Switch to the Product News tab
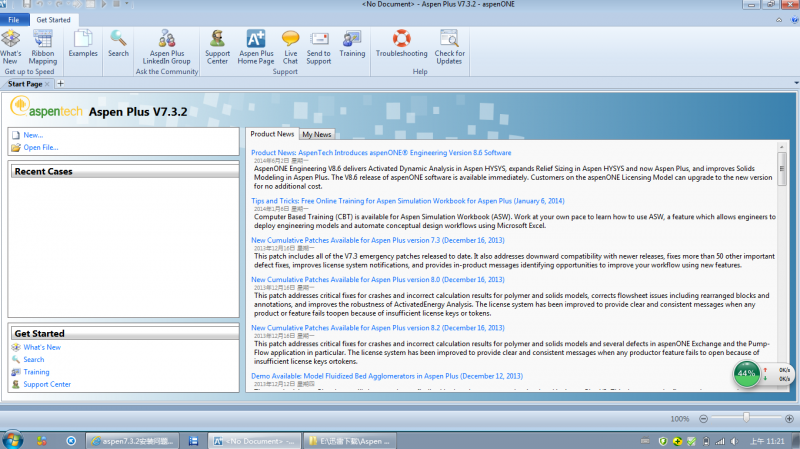The image size is (800, 449). [x=272, y=134]
